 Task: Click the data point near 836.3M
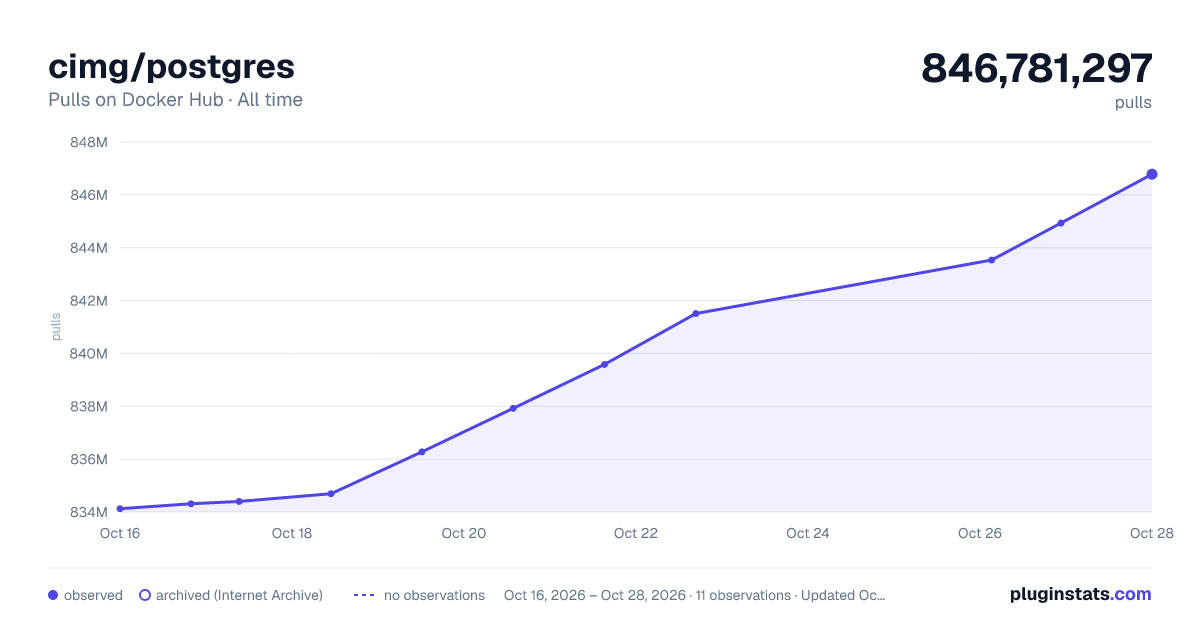point(422,452)
